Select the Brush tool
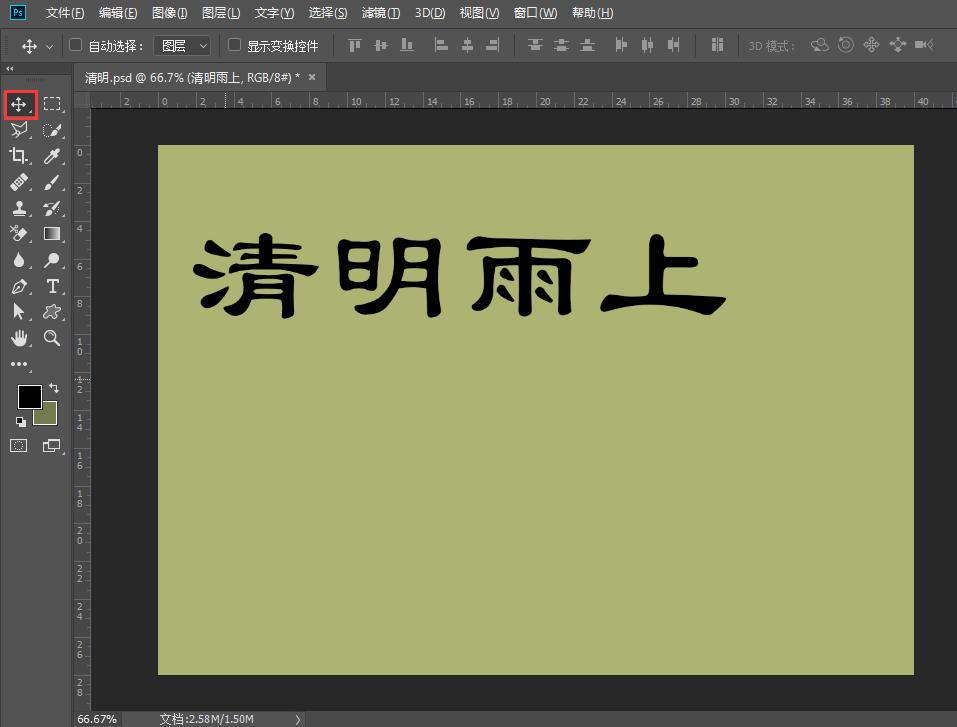Image resolution: width=957 pixels, height=727 pixels. (x=52, y=181)
